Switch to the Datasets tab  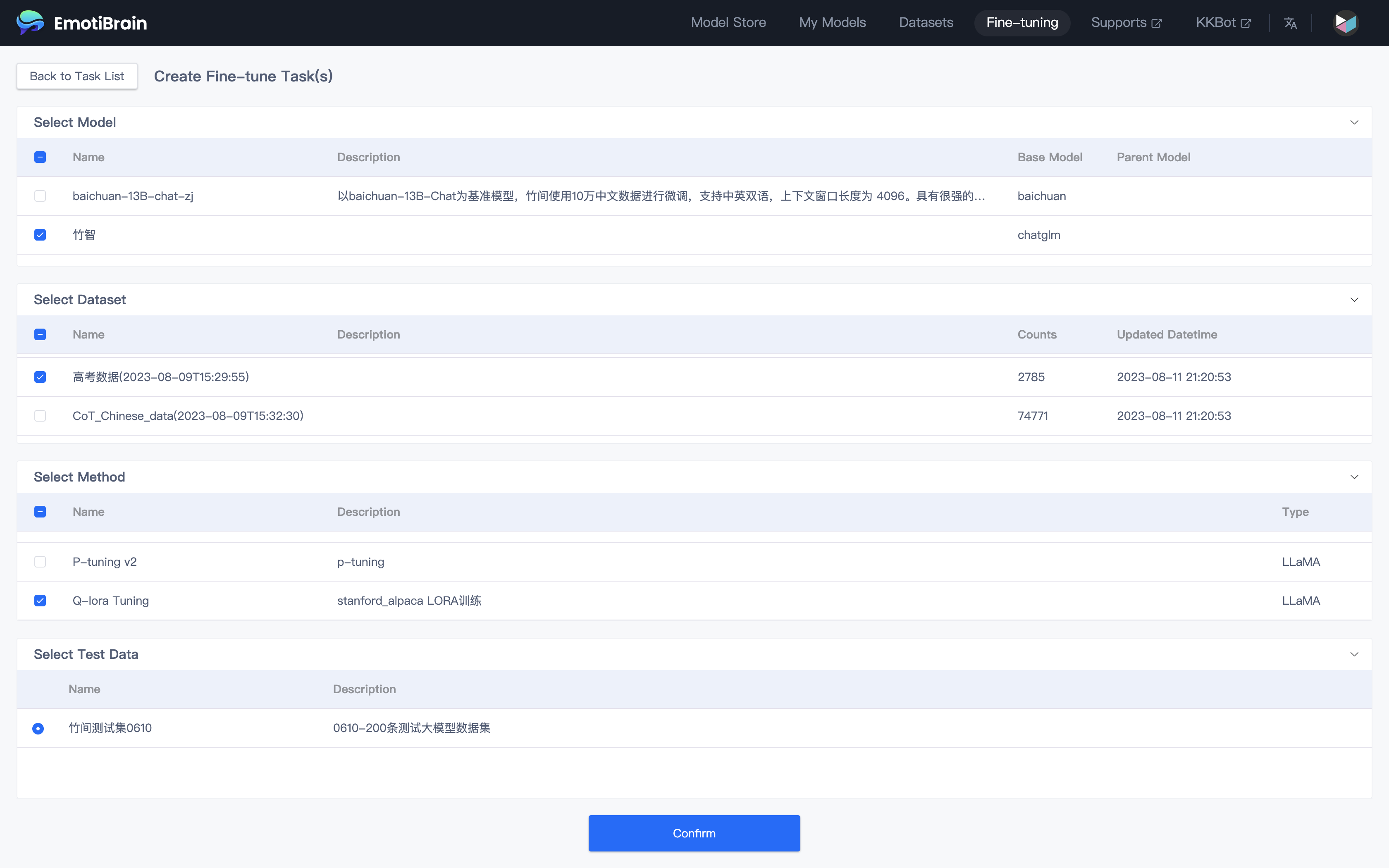[x=925, y=23]
